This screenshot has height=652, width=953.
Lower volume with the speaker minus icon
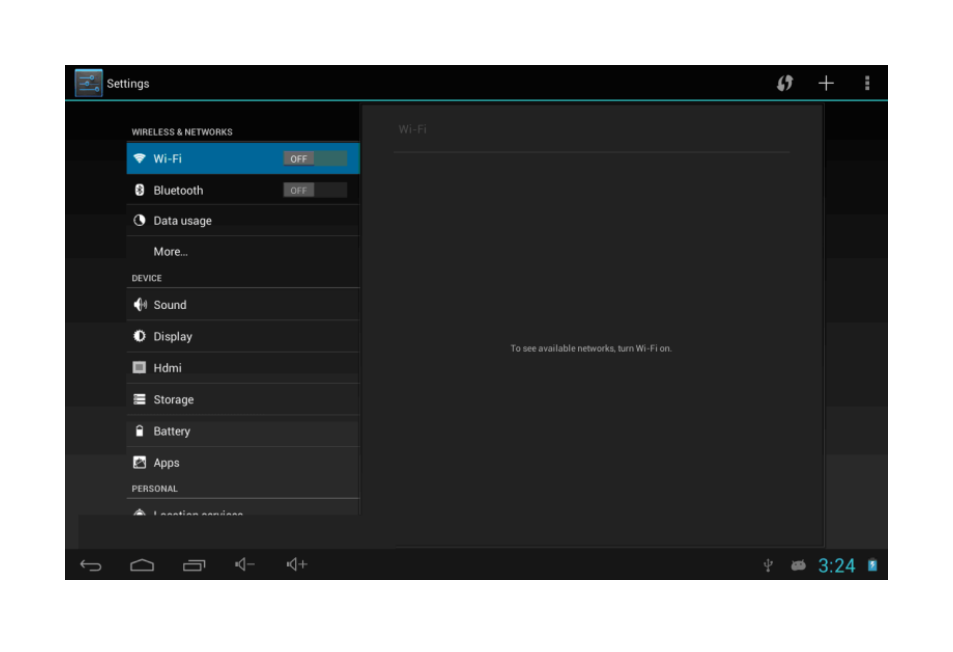pos(244,564)
